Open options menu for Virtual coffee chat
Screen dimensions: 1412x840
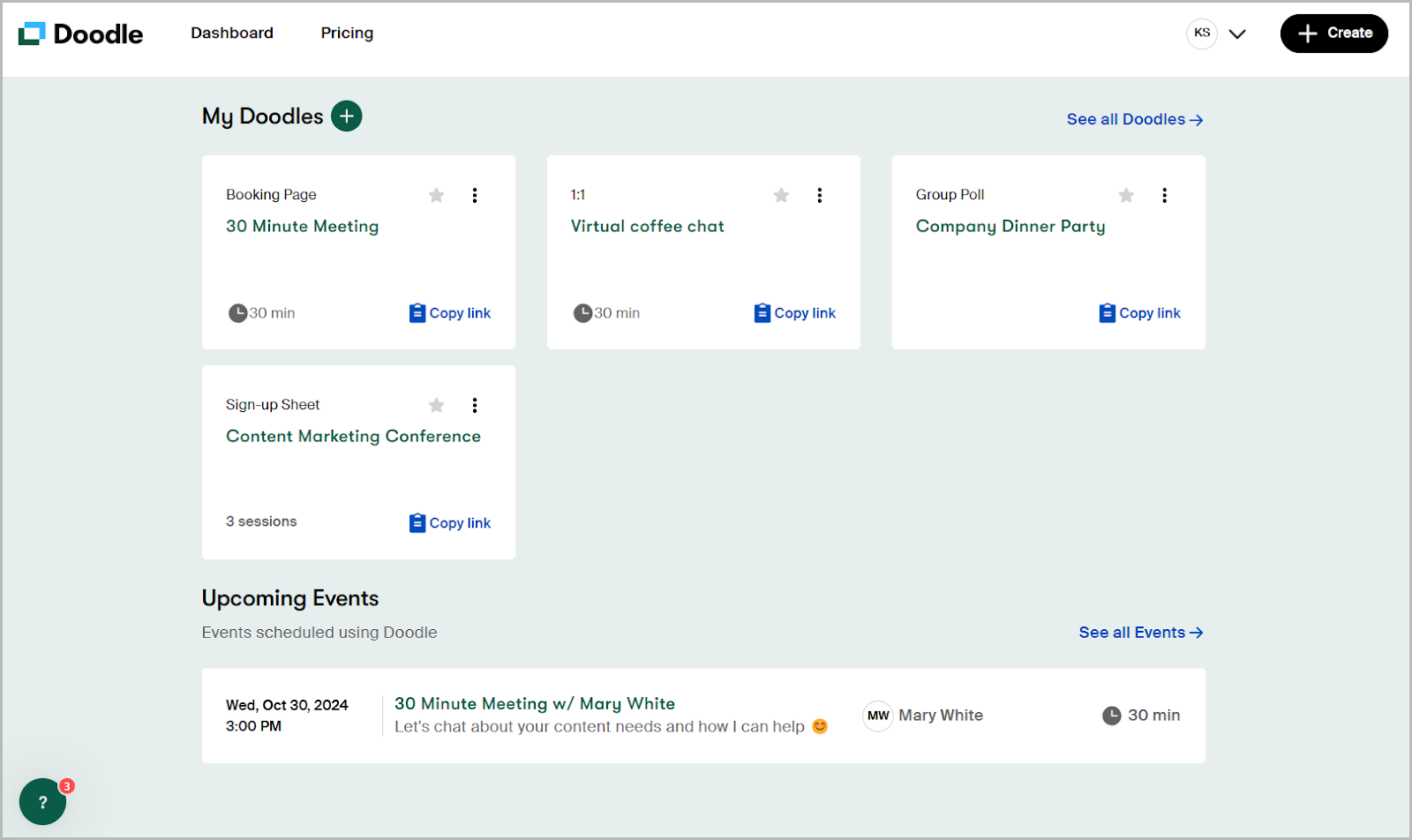tap(820, 195)
